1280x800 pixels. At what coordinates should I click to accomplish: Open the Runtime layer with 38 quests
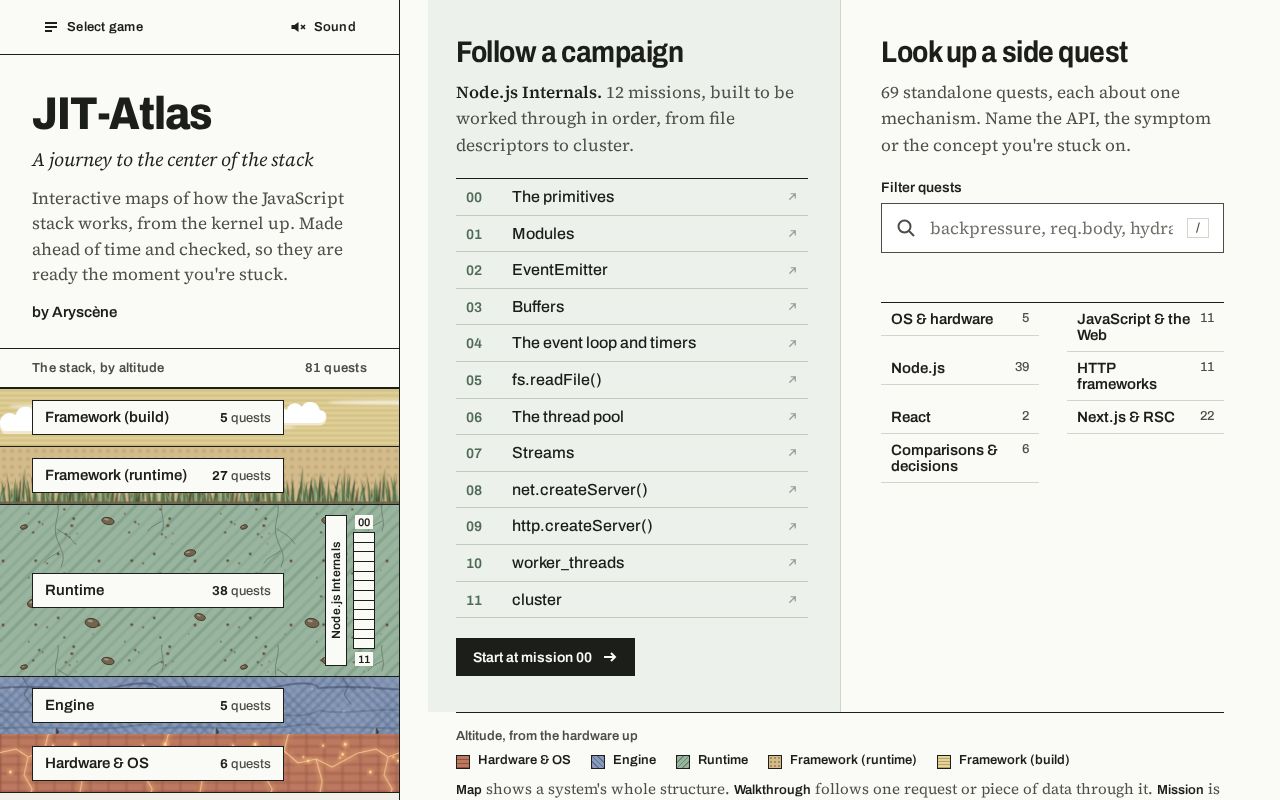point(158,590)
